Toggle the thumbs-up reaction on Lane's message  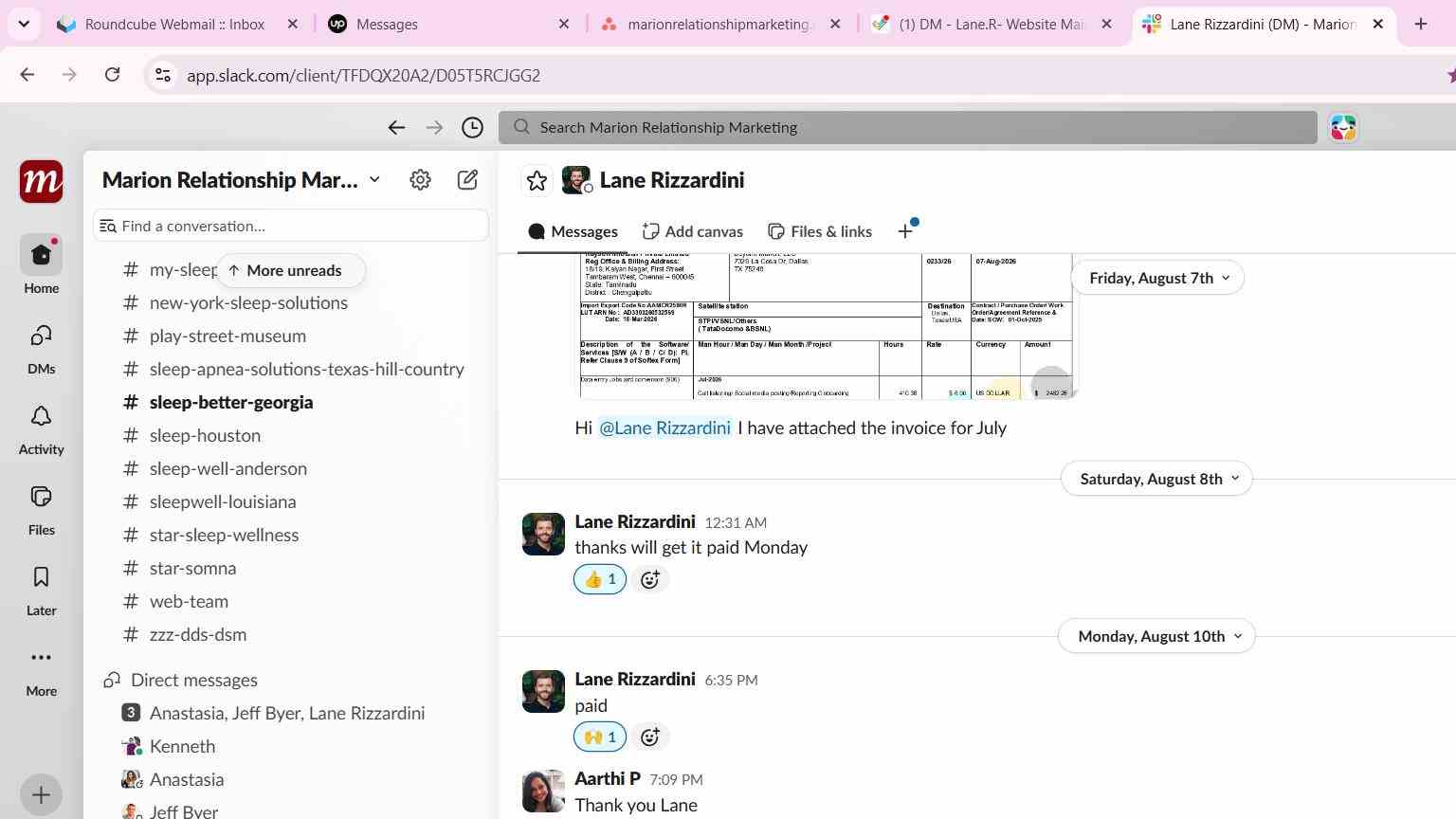[x=600, y=579]
